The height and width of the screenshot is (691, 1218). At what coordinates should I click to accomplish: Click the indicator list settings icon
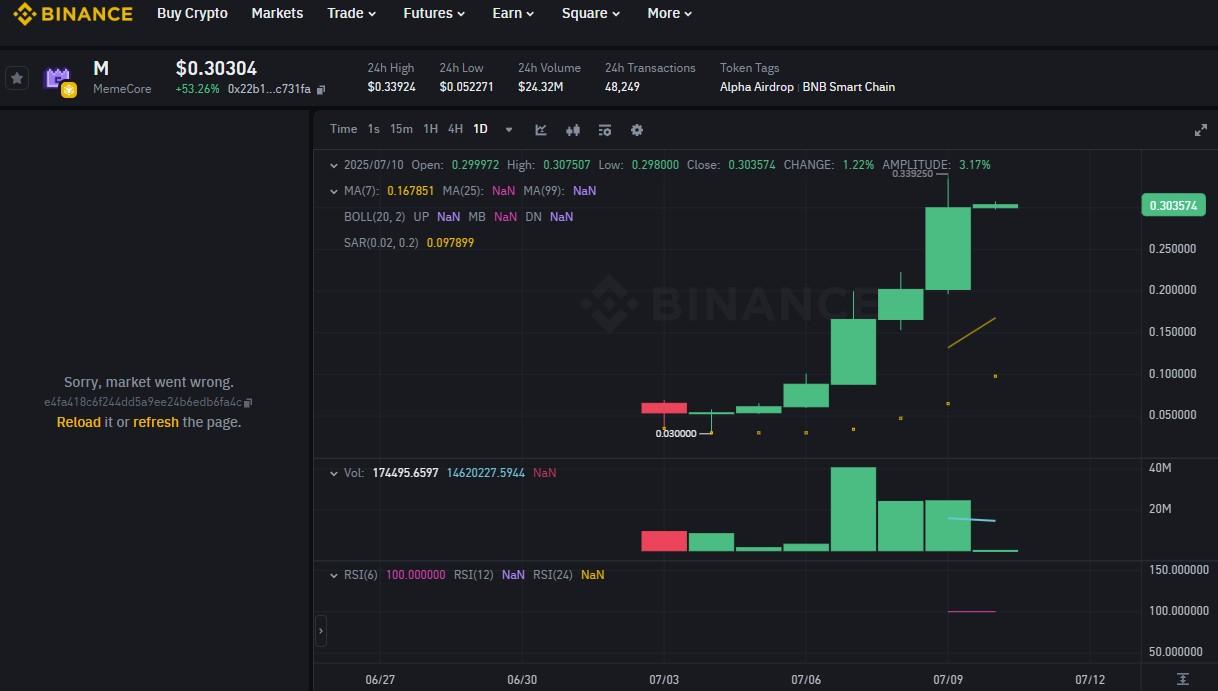605,130
